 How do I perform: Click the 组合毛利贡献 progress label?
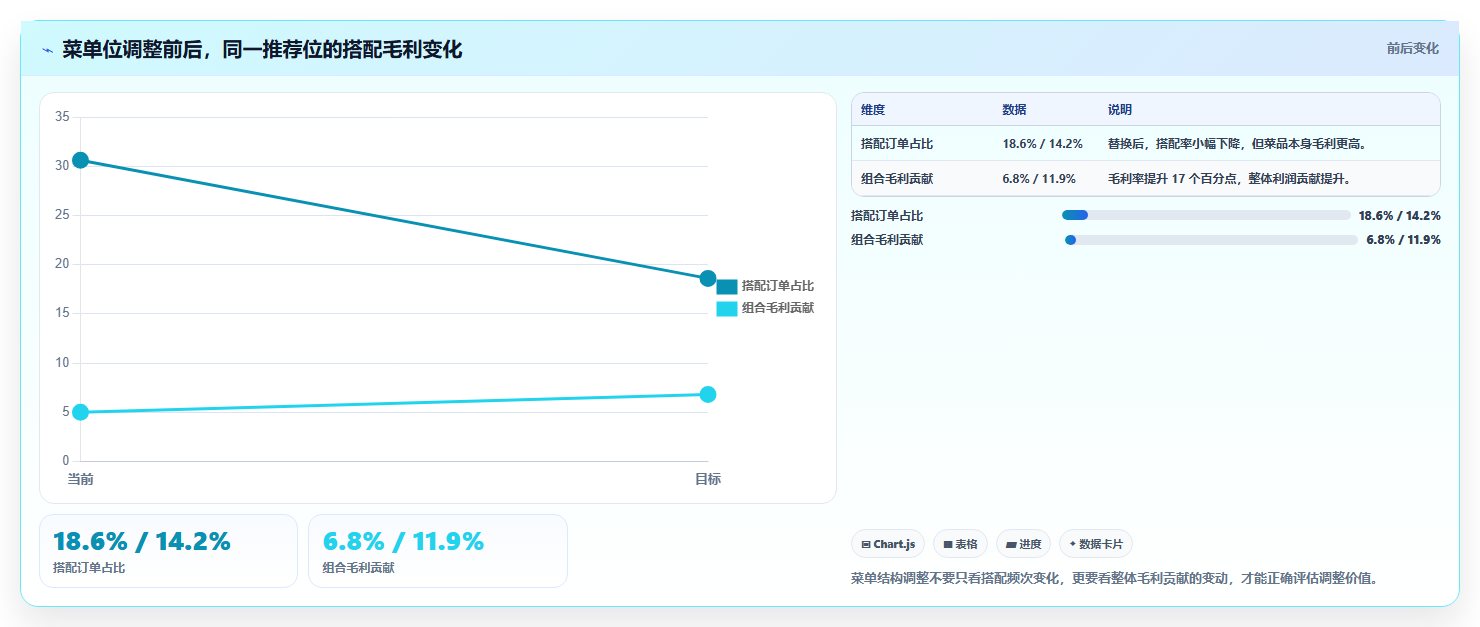tap(887, 240)
